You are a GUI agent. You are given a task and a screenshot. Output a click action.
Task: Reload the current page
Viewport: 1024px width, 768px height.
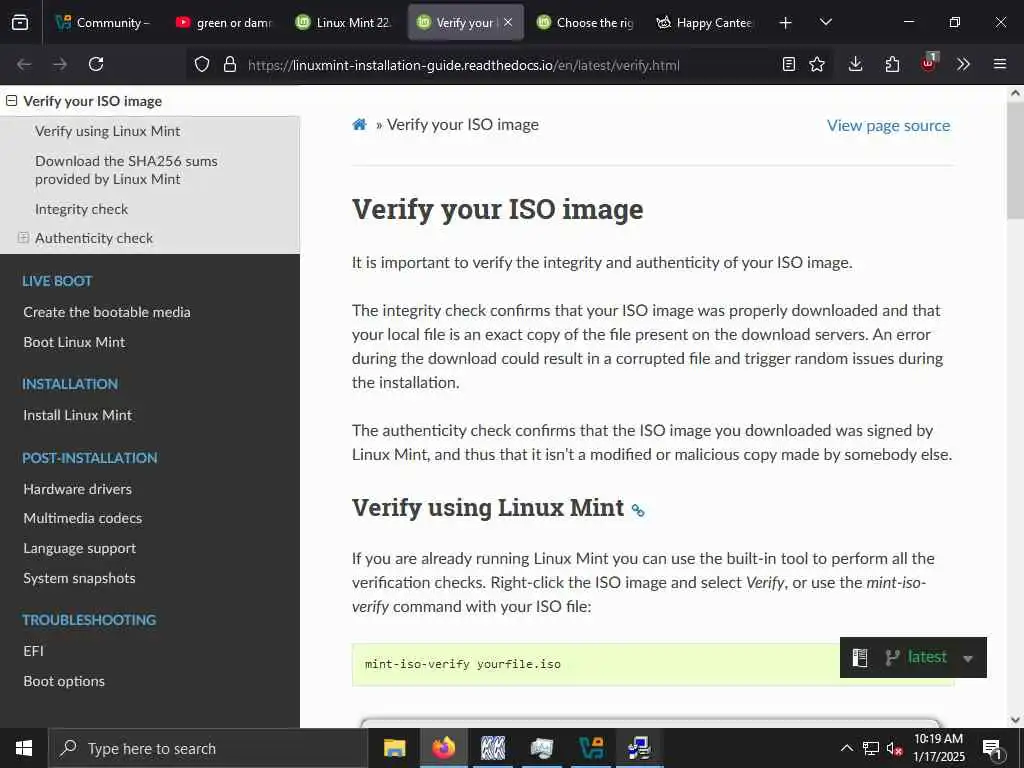[96, 64]
